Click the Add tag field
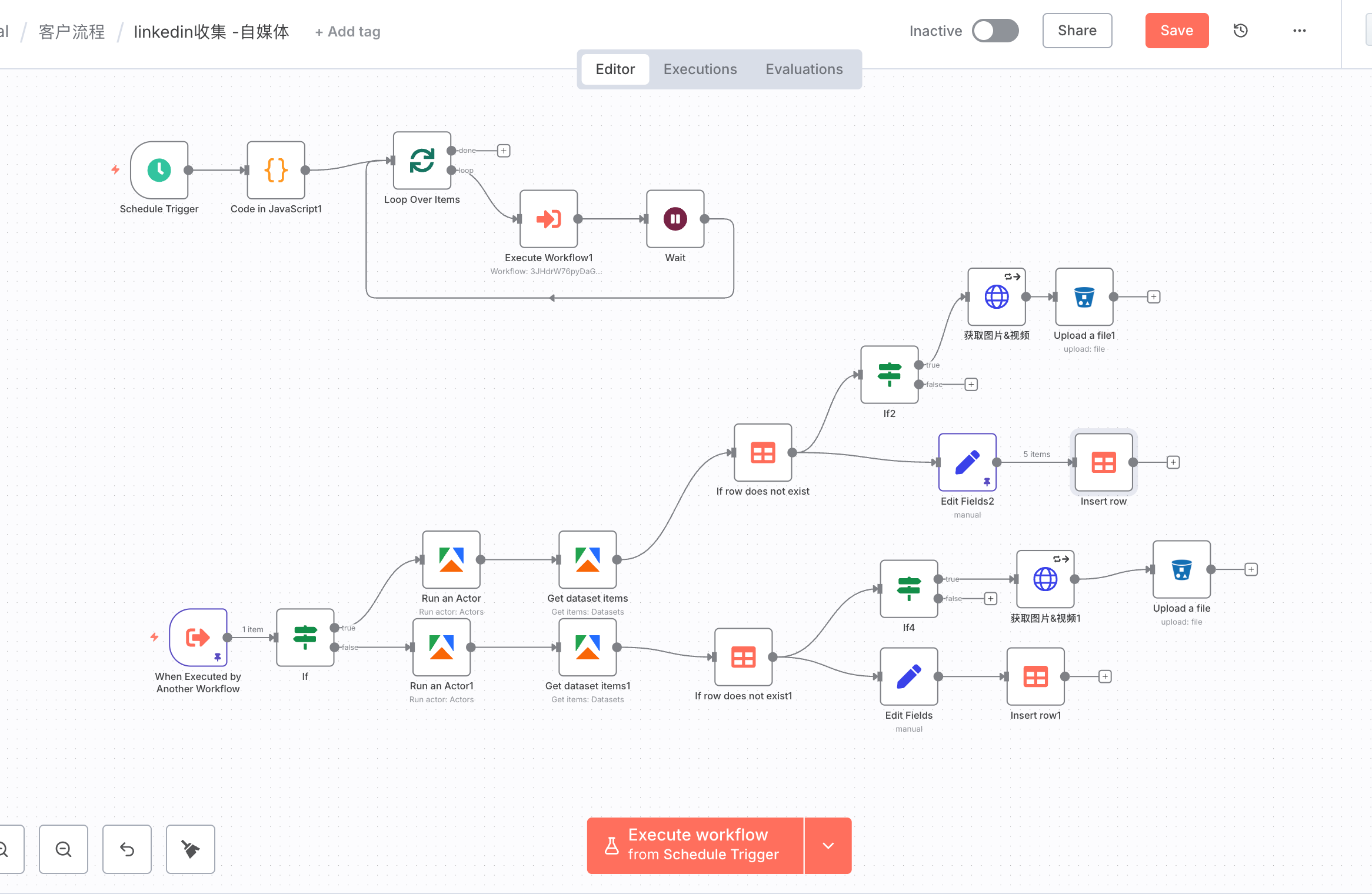The height and width of the screenshot is (894, 1372). coord(348,32)
